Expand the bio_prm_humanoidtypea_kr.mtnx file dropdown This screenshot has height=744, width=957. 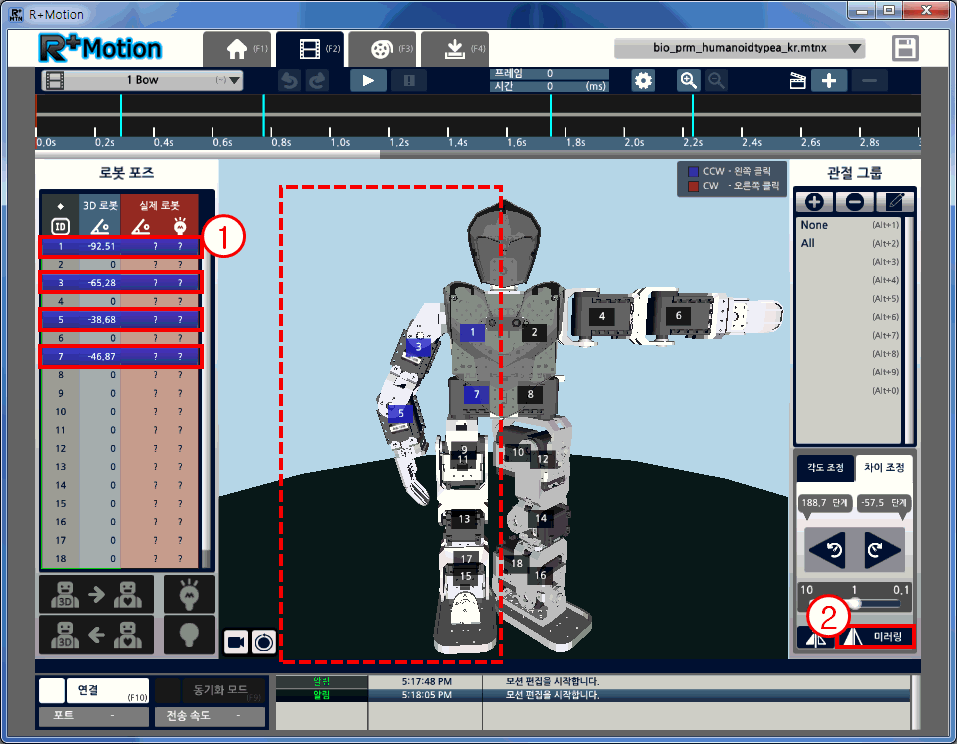(x=739, y=48)
